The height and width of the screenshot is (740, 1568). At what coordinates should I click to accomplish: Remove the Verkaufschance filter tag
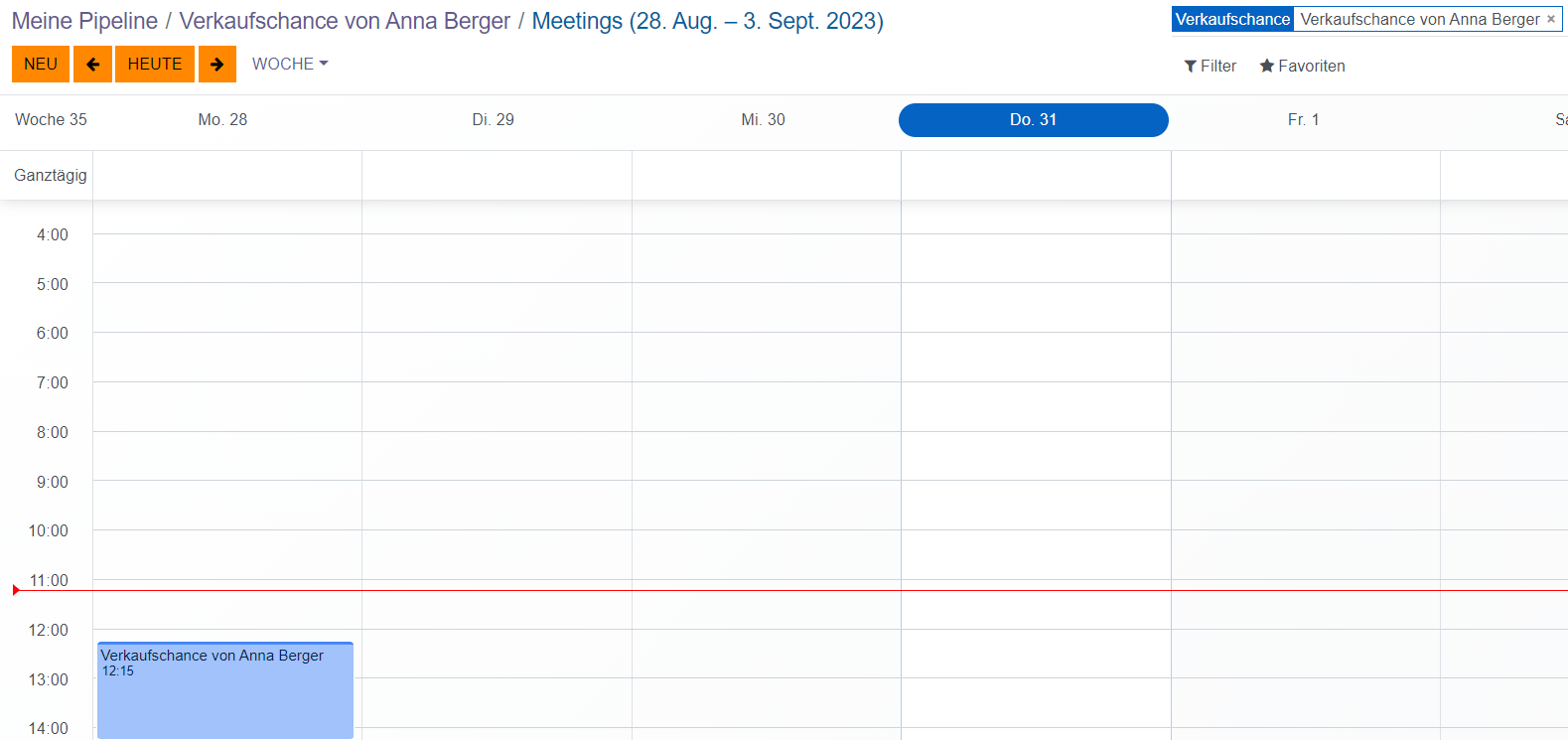click(1551, 19)
